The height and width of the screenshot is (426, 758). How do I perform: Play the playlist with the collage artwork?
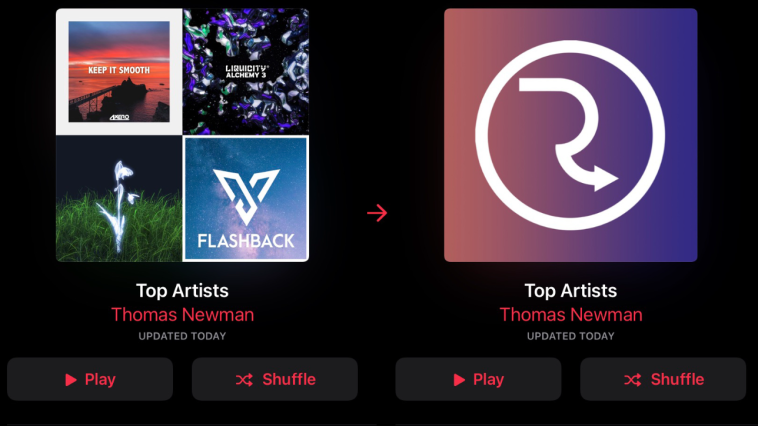pyautogui.click(x=90, y=379)
